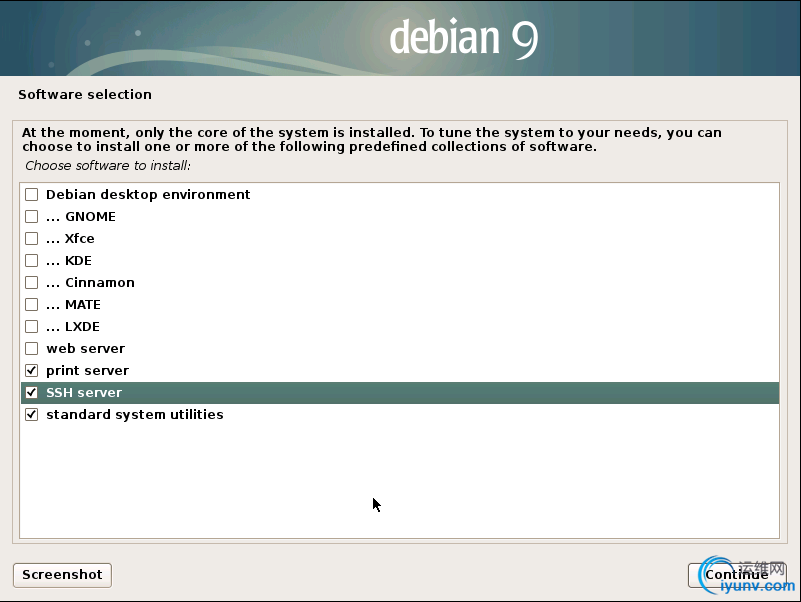Uncheck the print server checkbox

(x=32, y=371)
